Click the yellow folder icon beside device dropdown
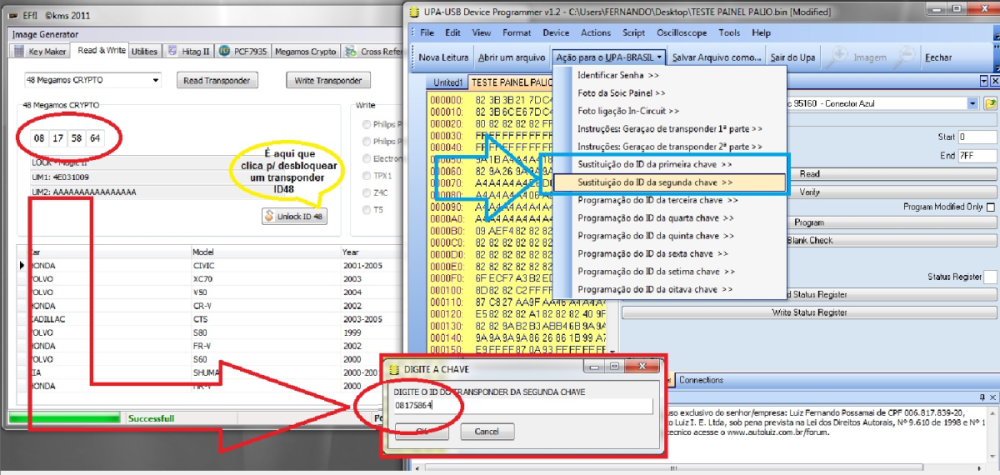The image size is (1000, 475). pos(990,103)
